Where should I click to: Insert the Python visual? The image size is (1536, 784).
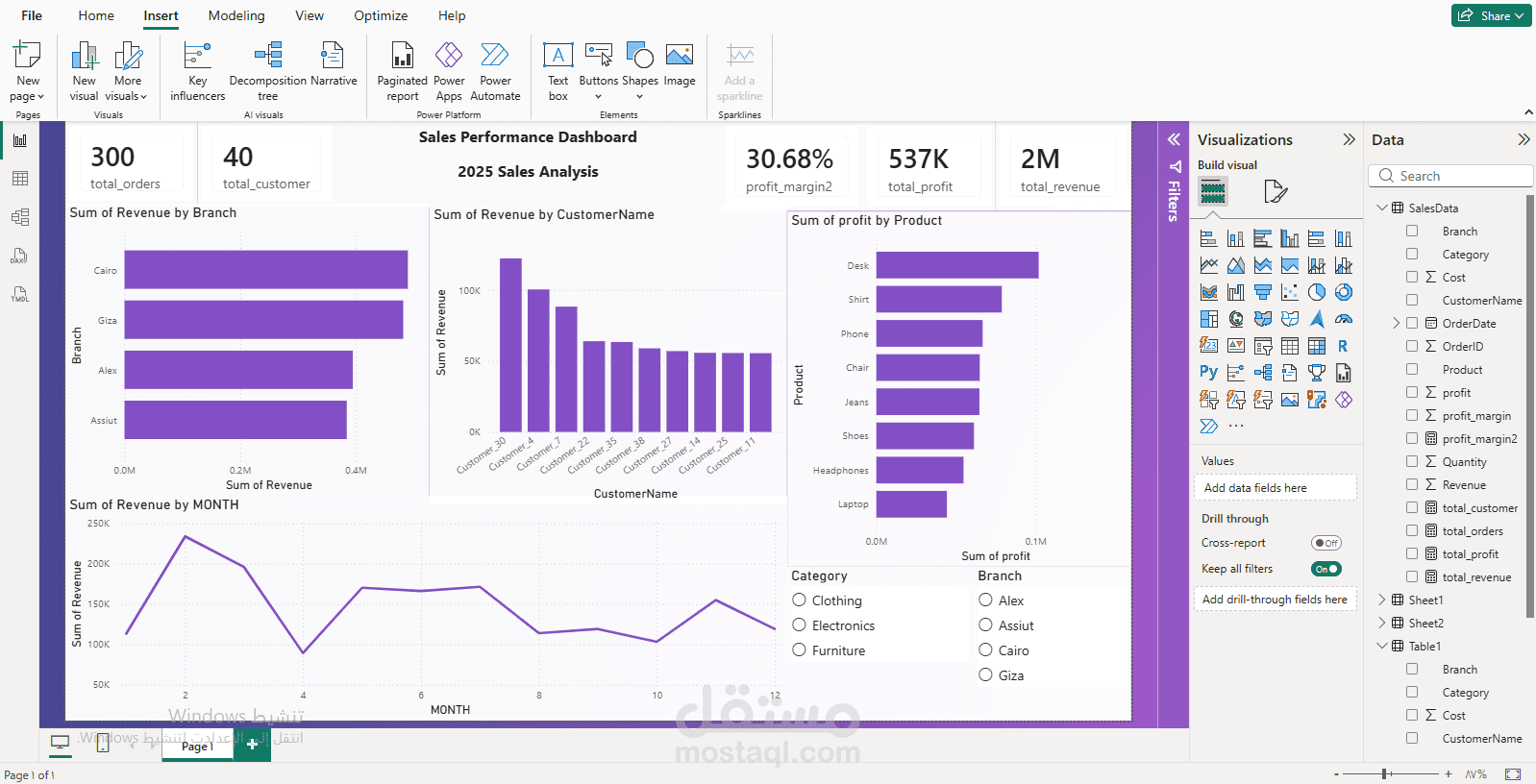(x=1209, y=373)
